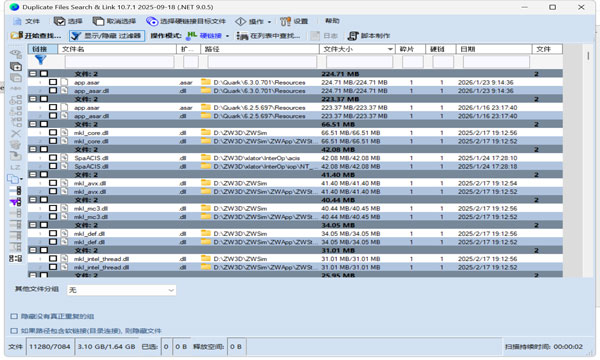Click the LZ compression icon in sidebar
Image resolution: width=600 pixels, height=360 pixels.
(16, 167)
